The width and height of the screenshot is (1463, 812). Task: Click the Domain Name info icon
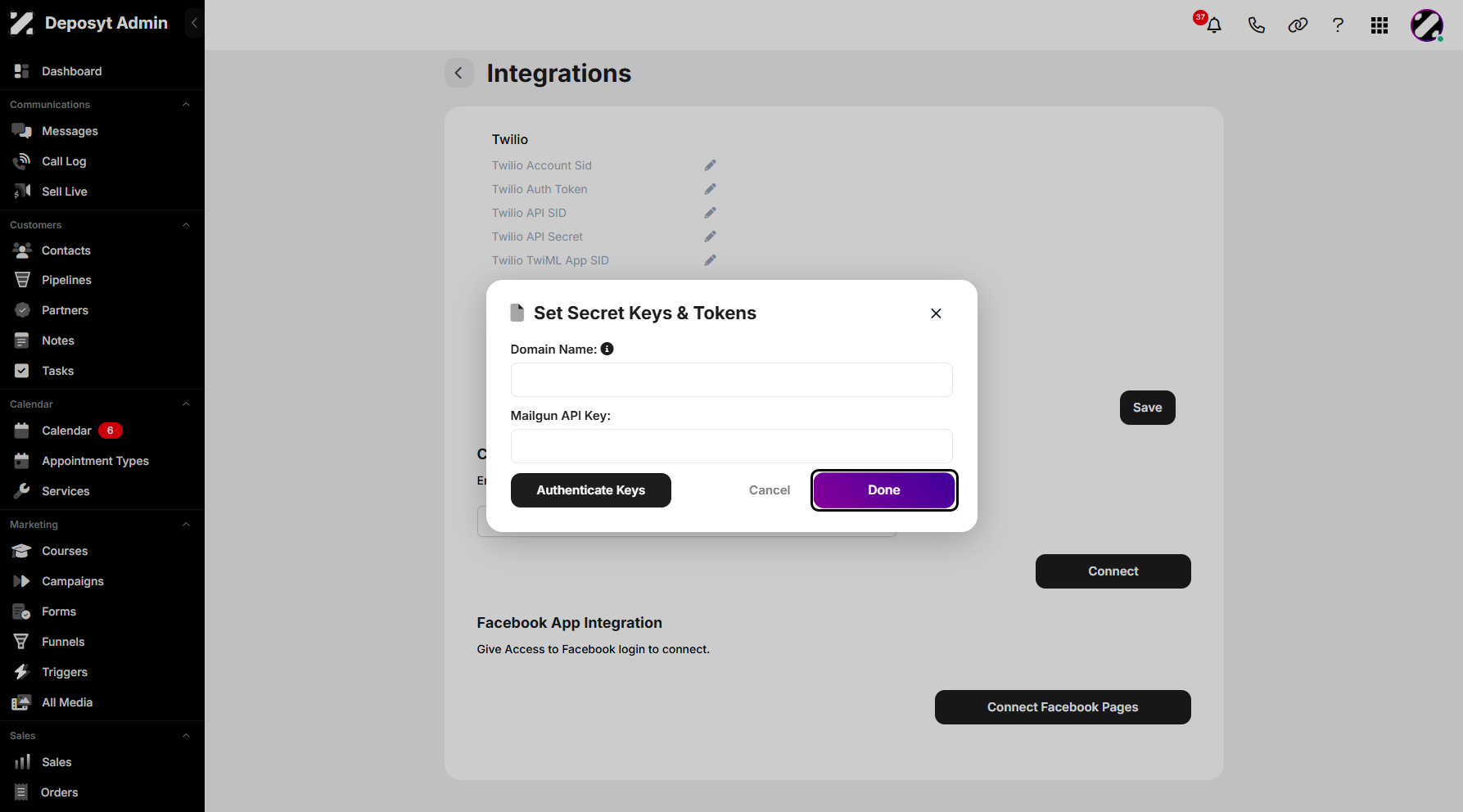pyautogui.click(x=607, y=349)
